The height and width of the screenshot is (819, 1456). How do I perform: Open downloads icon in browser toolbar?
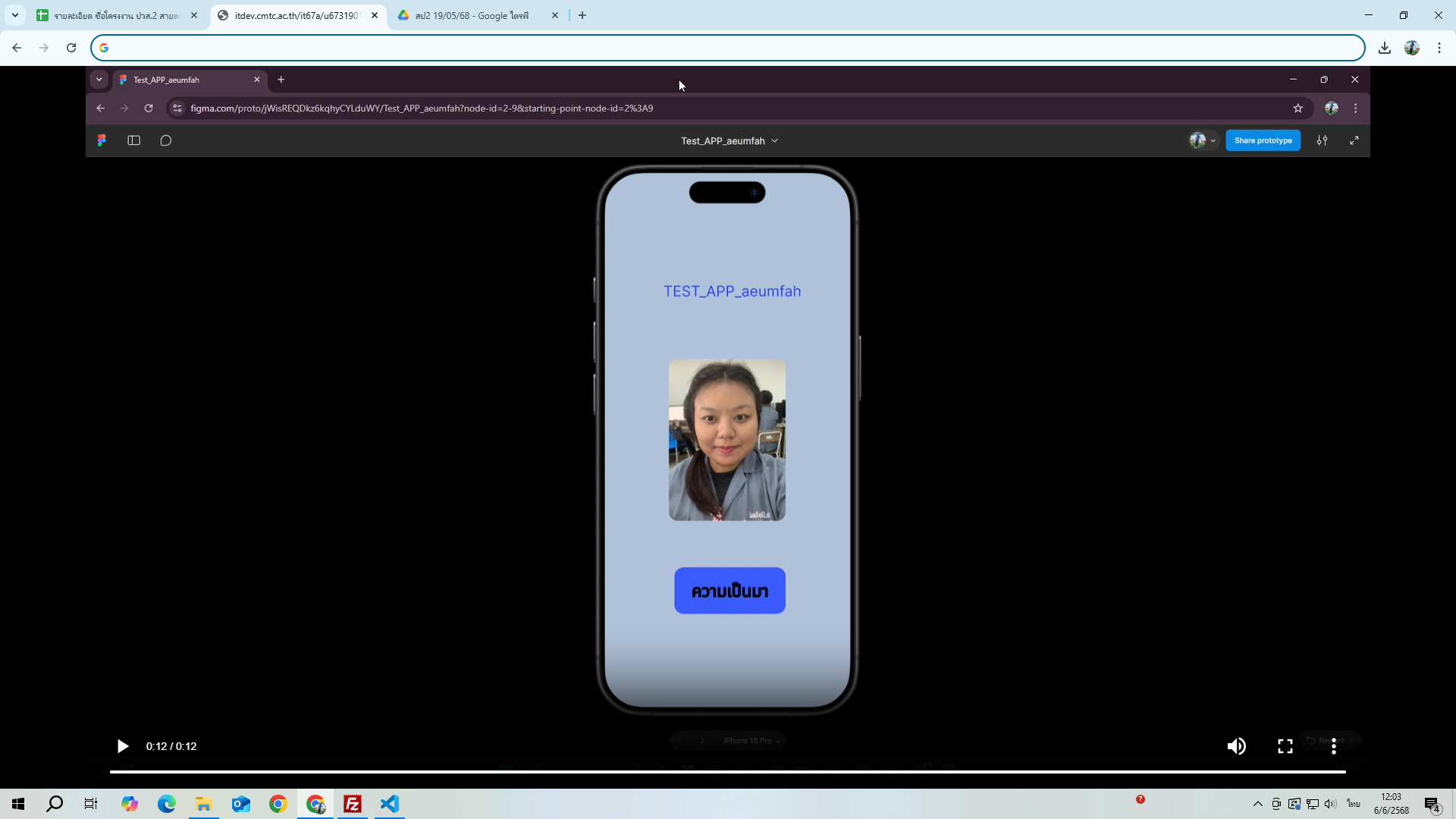coord(1384,48)
